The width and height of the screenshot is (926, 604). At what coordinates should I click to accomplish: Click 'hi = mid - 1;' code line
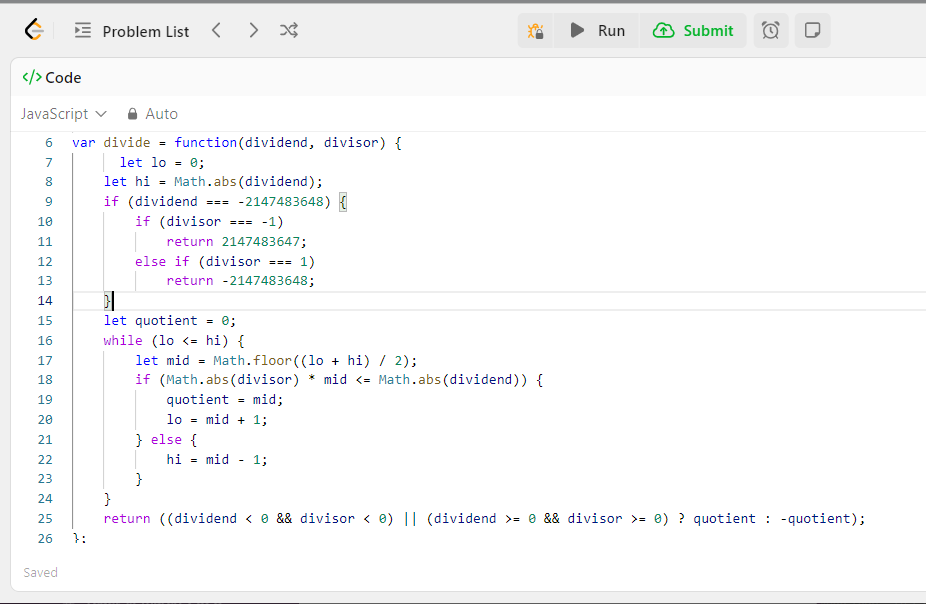(217, 459)
